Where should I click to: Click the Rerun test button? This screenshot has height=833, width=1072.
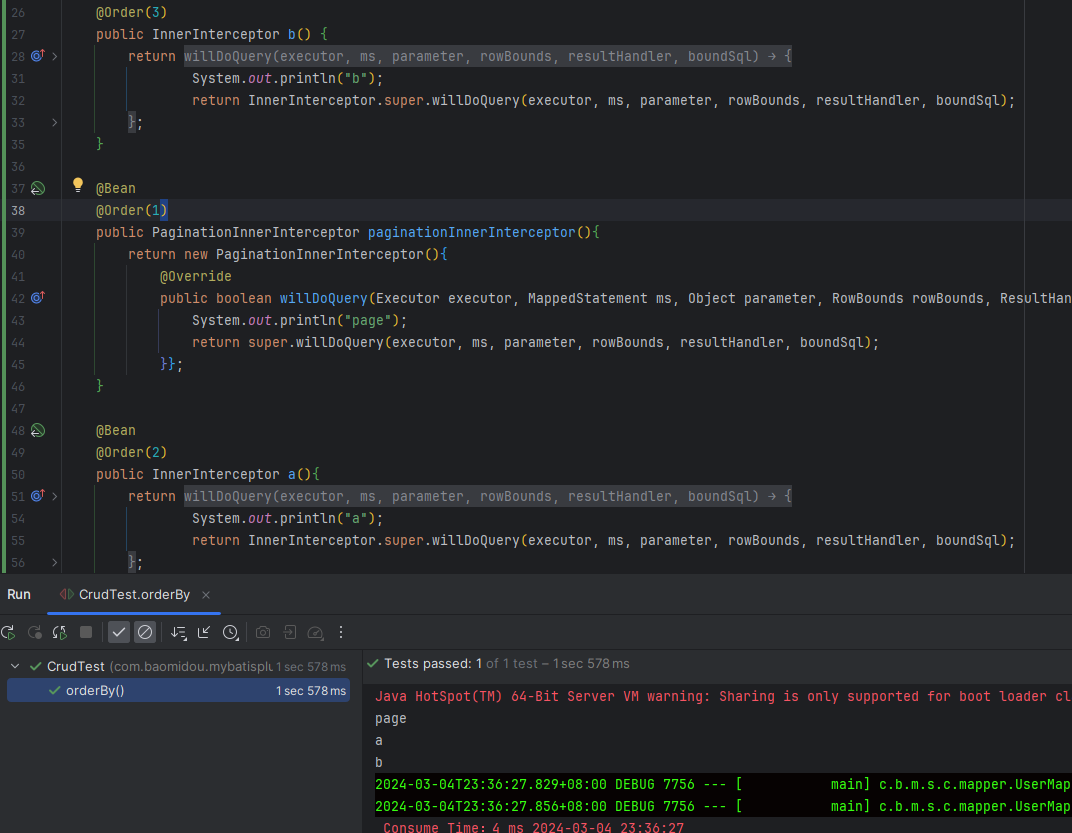(8, 632)
